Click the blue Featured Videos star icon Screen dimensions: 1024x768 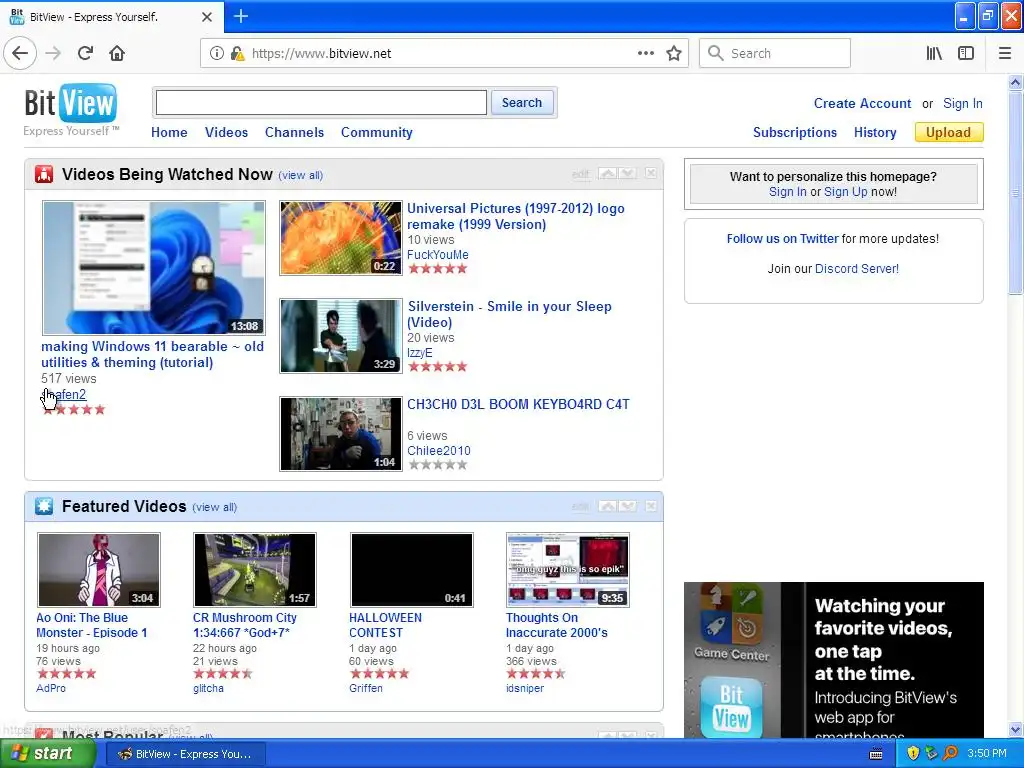(44, 506)
